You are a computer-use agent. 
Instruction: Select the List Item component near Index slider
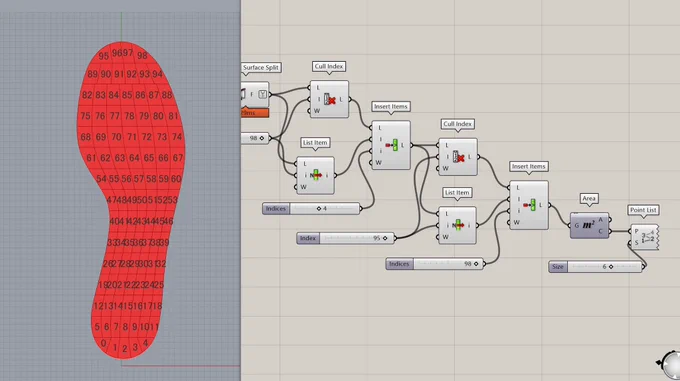(x=458, y=225)
